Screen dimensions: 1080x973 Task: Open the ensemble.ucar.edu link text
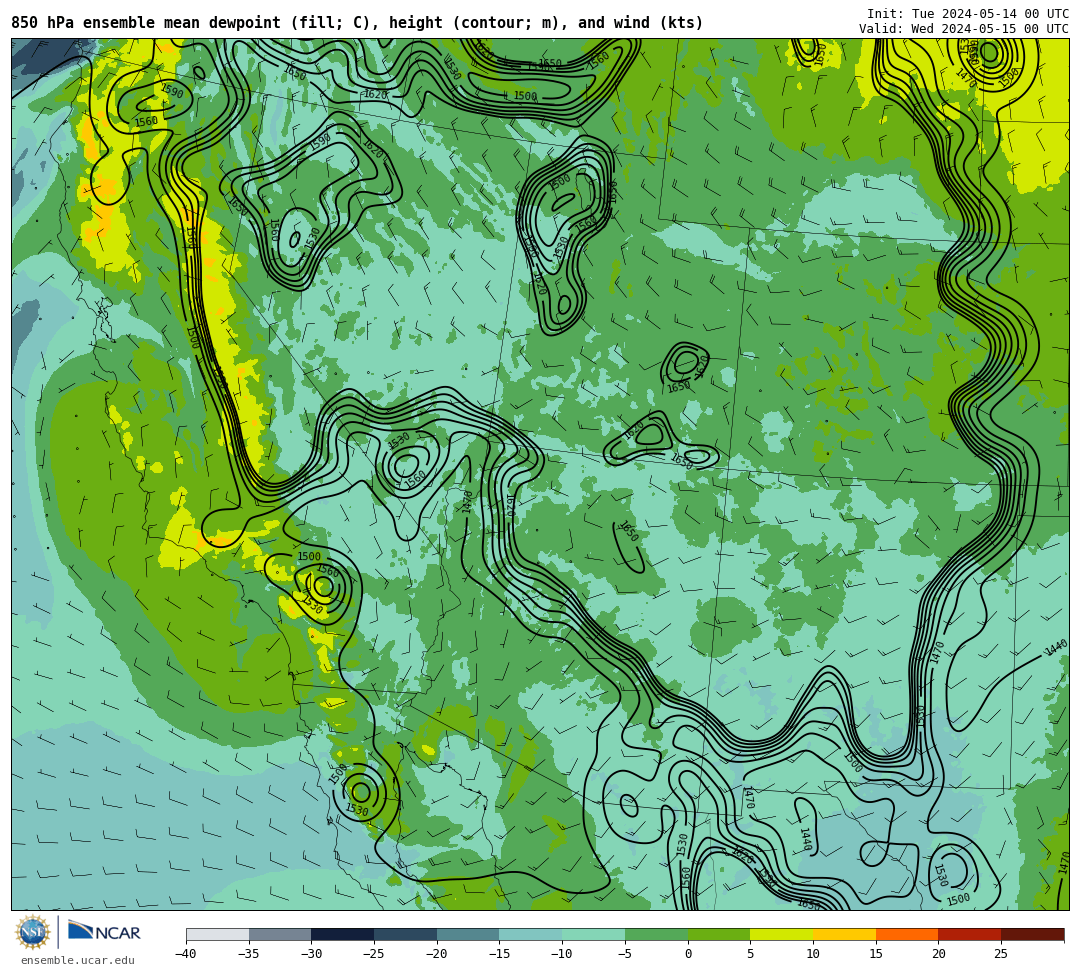point(78,960)
